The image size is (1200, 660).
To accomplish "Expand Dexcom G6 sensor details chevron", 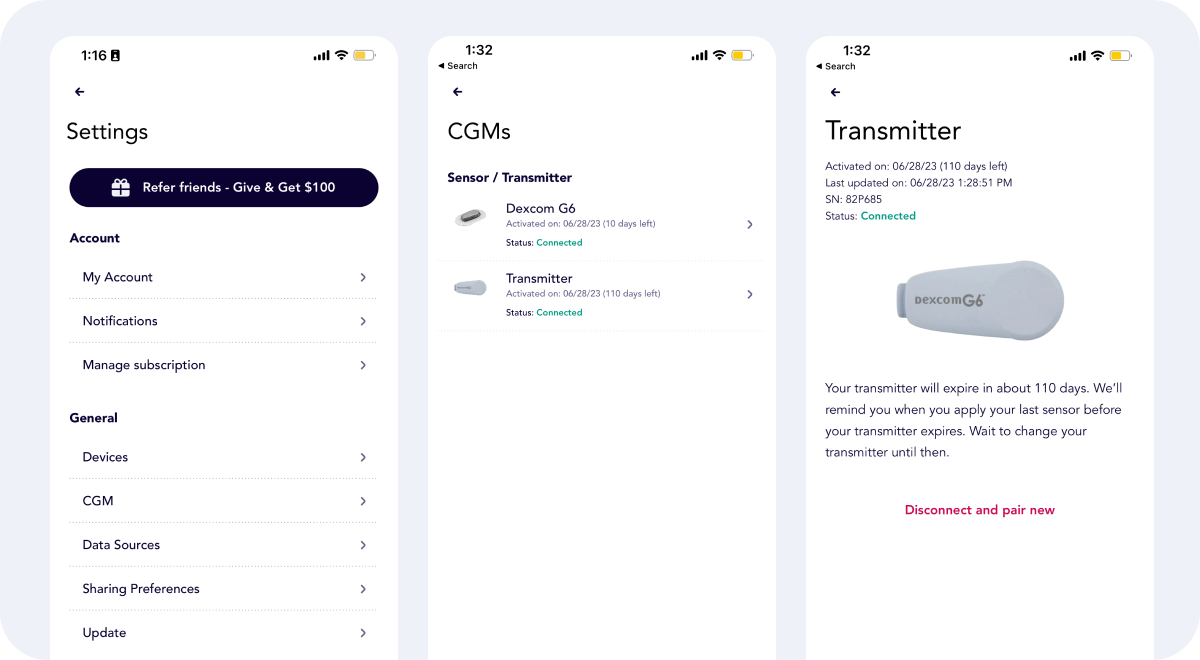I will tap(750, 225).
